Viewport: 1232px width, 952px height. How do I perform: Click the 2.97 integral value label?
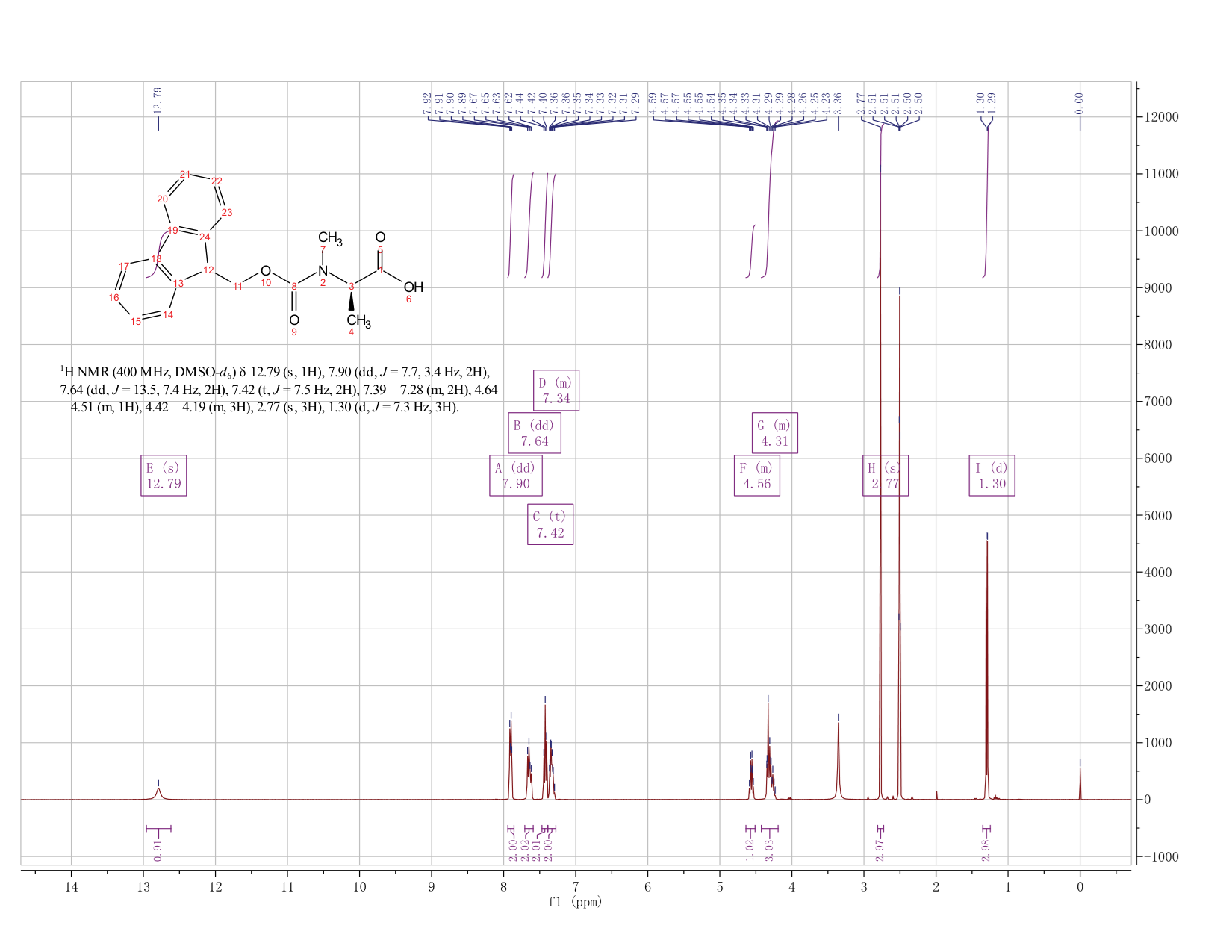coord(880,850)
